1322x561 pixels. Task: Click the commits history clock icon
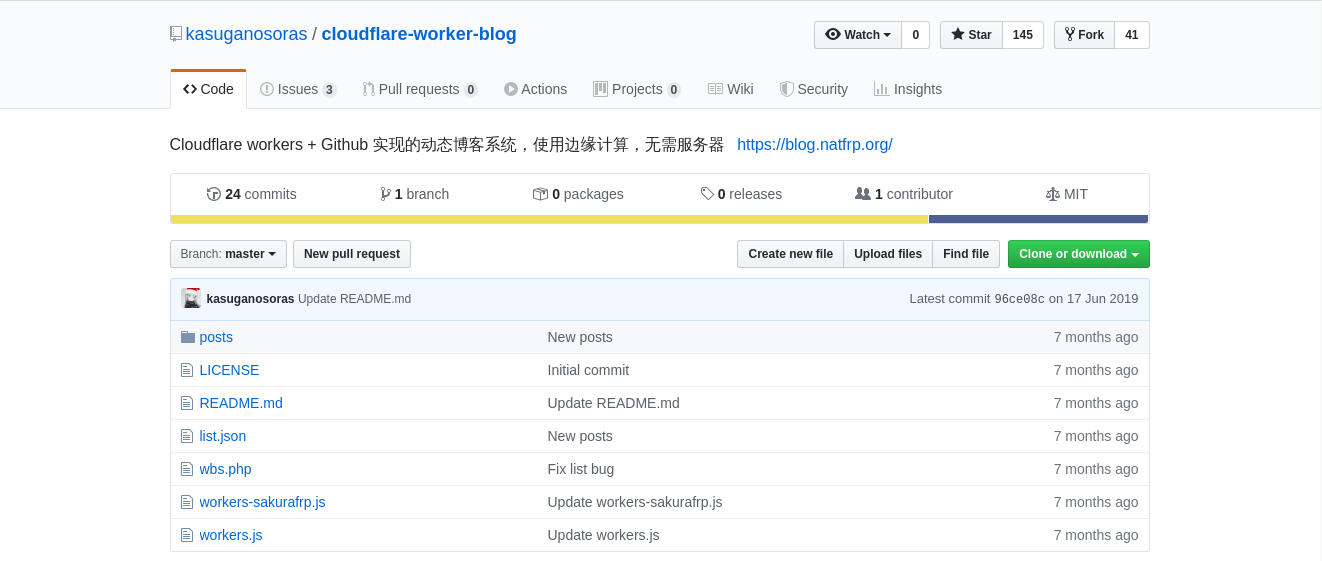[x=214, y=194]
